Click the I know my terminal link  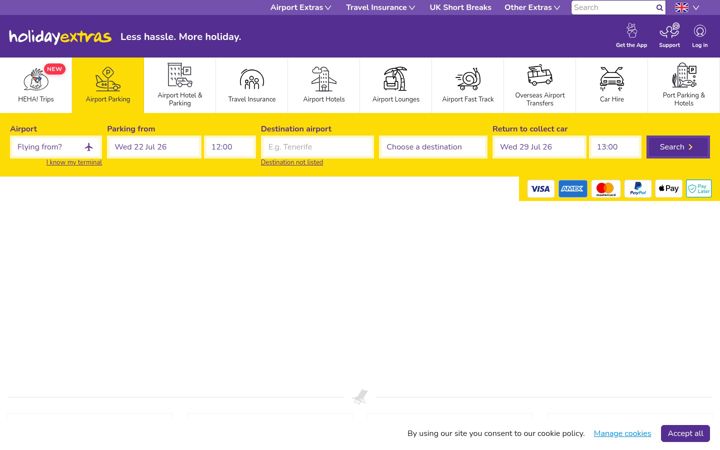point(74,162)
